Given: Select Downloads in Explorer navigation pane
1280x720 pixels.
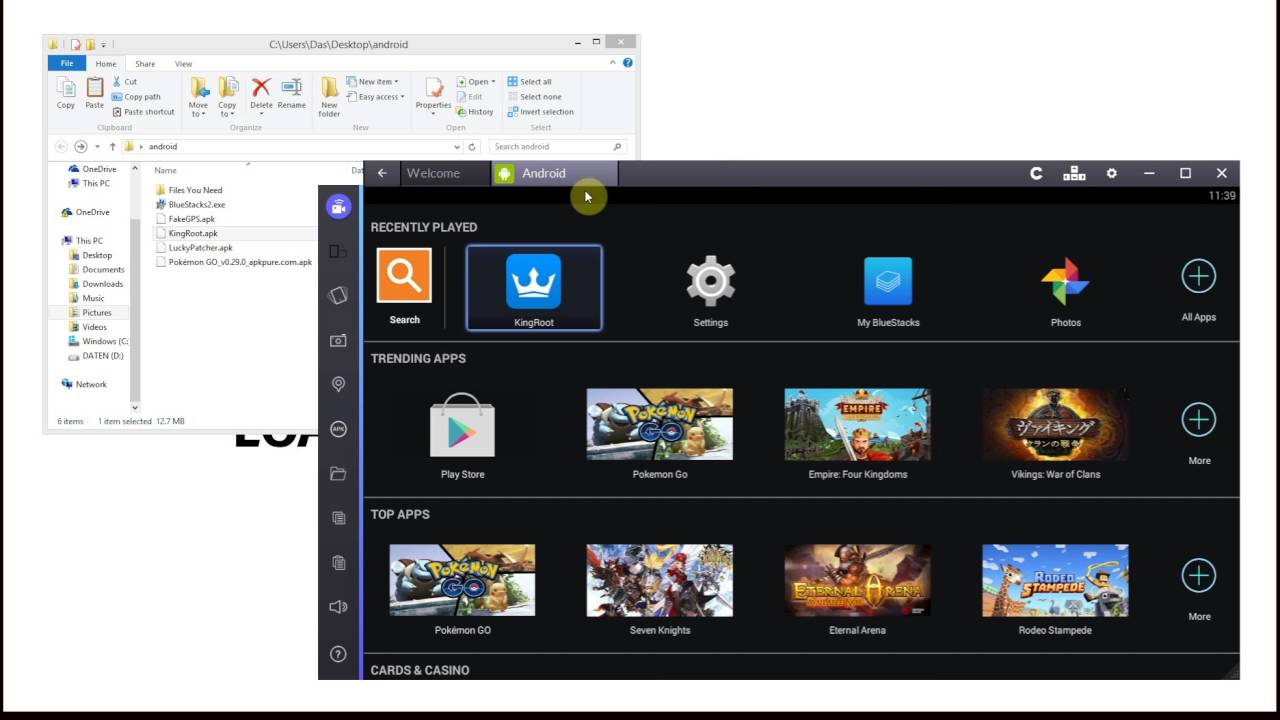Looking at the screenshot, I should (102, 284).
